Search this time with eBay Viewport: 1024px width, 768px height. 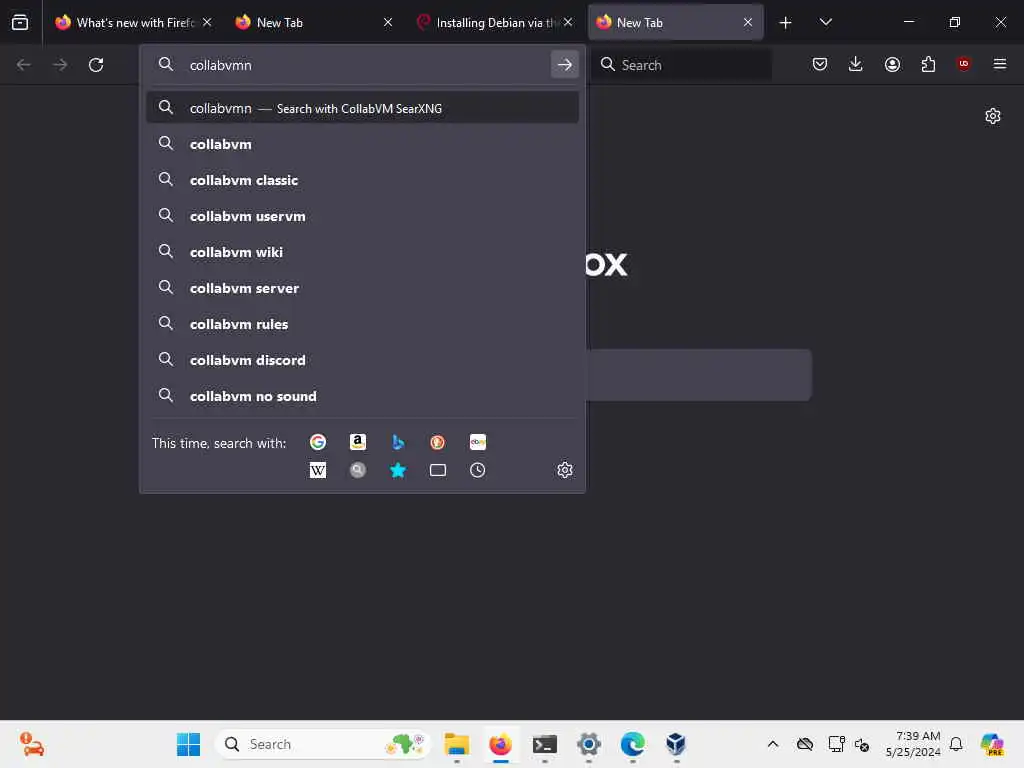point(477,442)
